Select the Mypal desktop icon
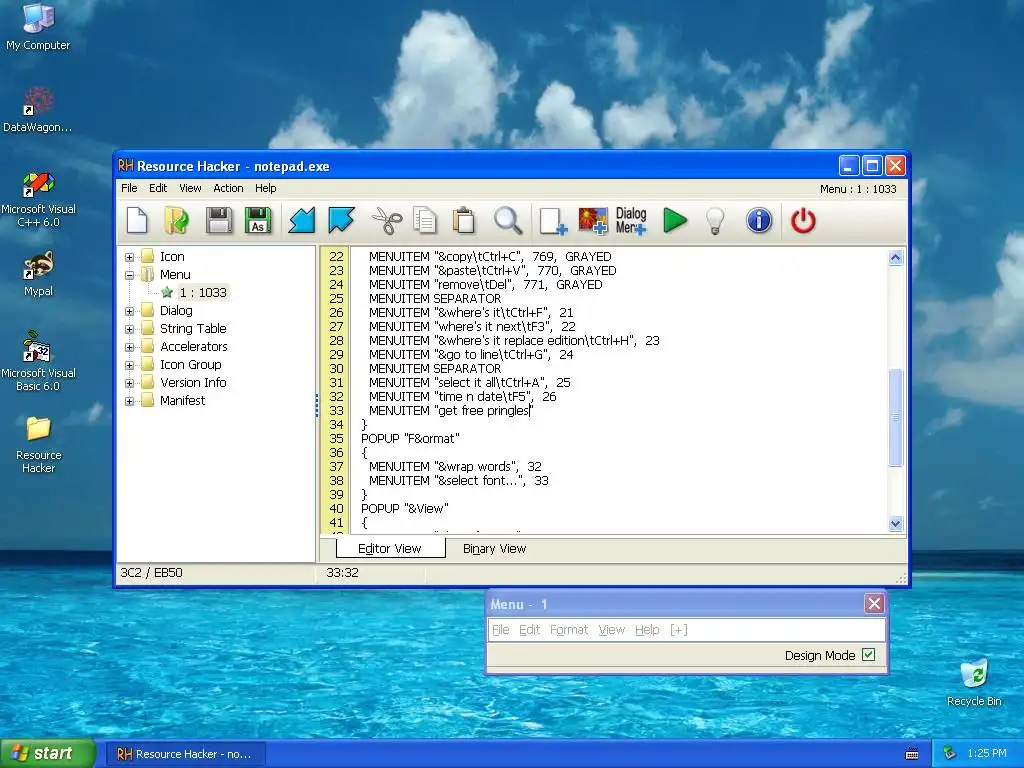 [38, 274]
